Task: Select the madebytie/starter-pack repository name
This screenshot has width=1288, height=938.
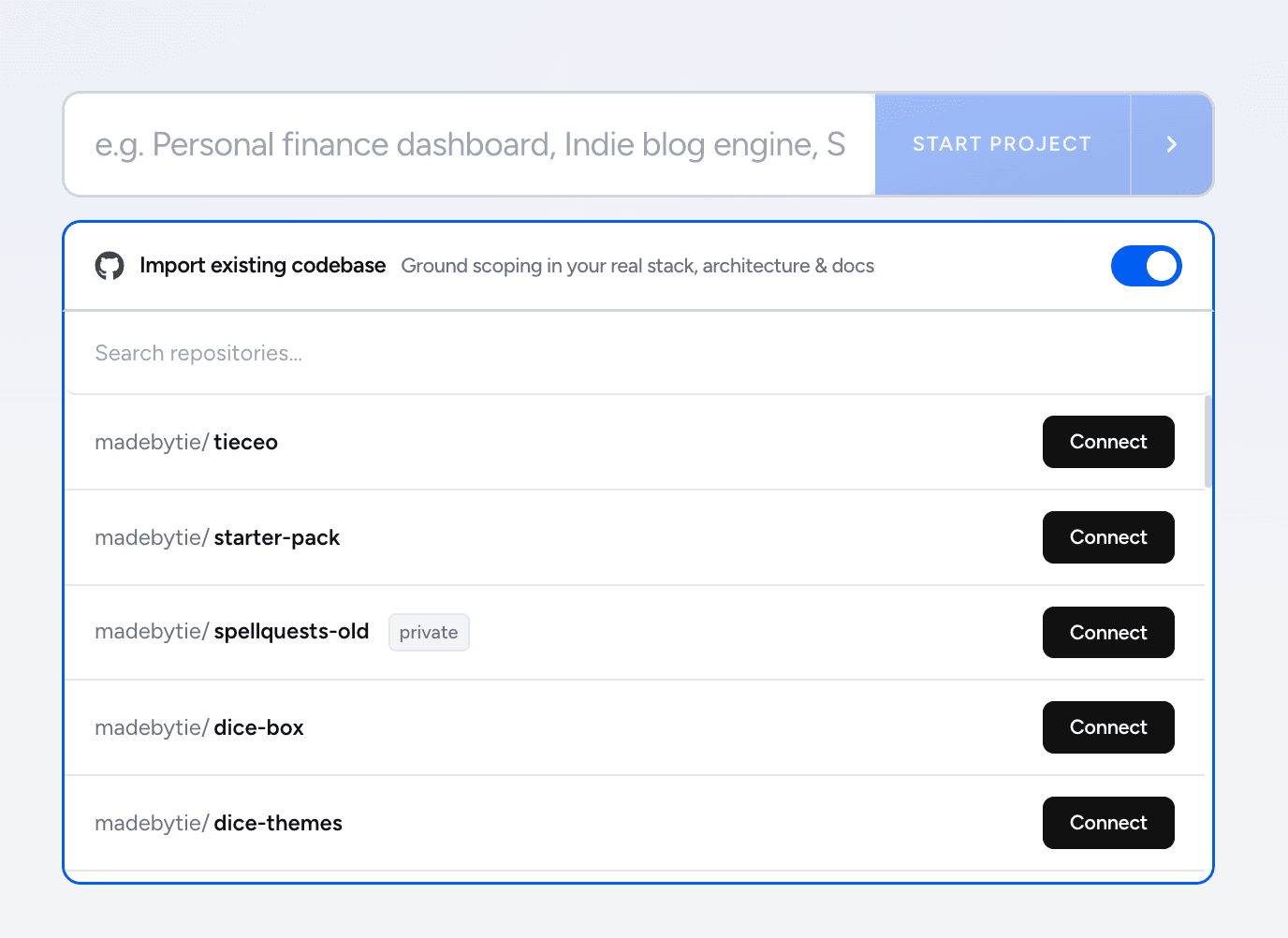Action: coord(217,537)
